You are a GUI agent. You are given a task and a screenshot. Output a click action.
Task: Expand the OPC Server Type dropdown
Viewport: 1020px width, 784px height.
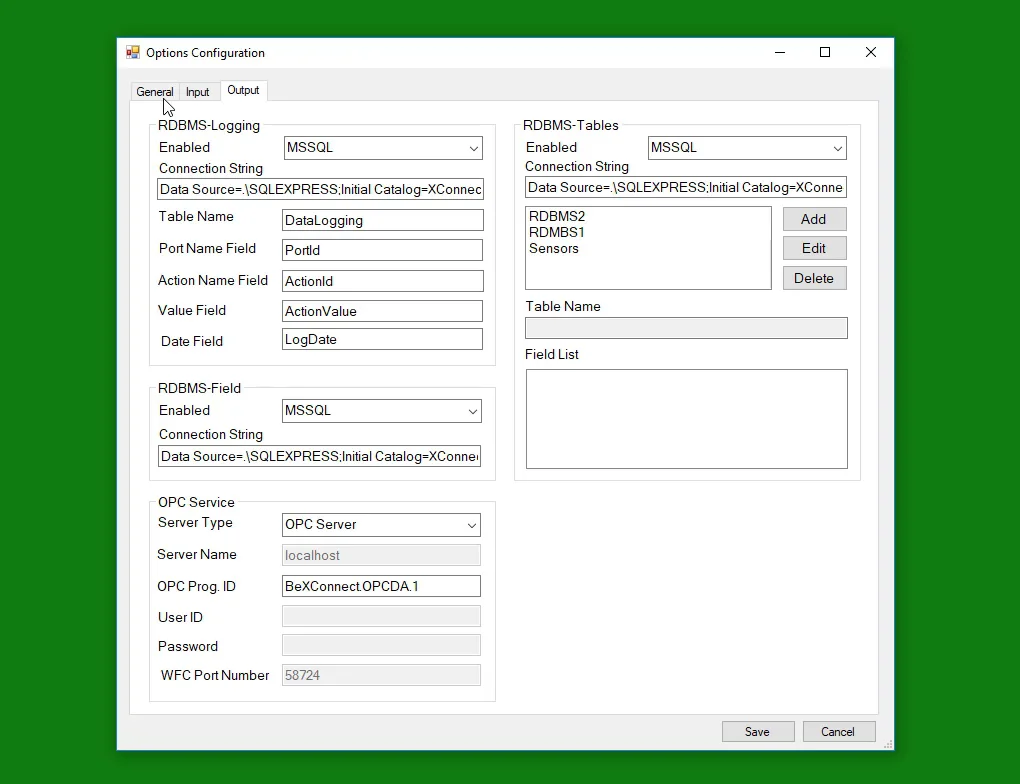pyautogui.click(x=381, y=524)
